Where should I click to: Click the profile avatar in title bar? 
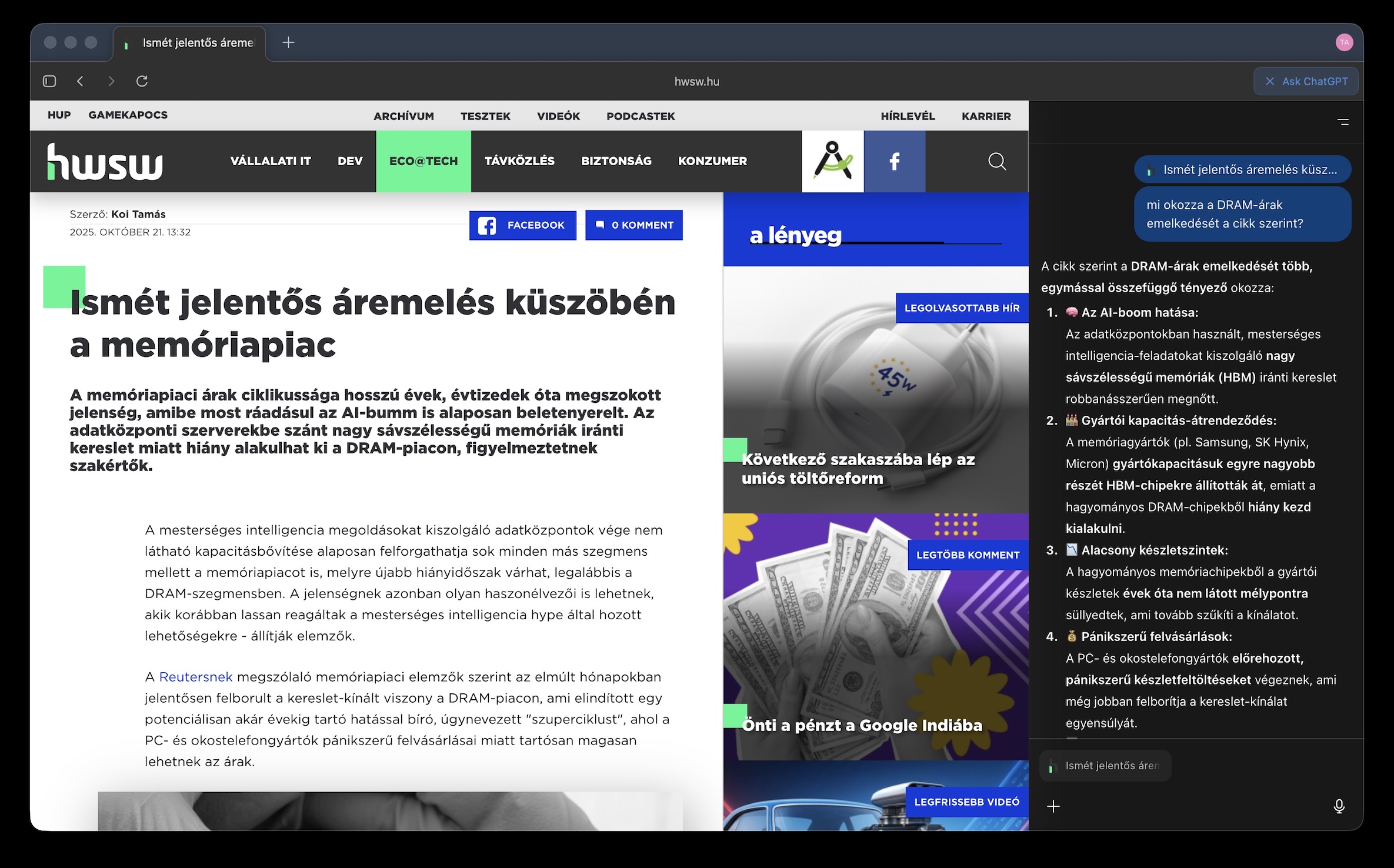point(1344,42)
